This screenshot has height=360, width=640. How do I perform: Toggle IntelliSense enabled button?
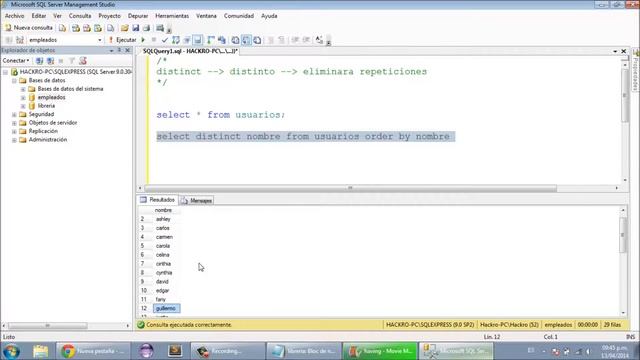[198, 40]
